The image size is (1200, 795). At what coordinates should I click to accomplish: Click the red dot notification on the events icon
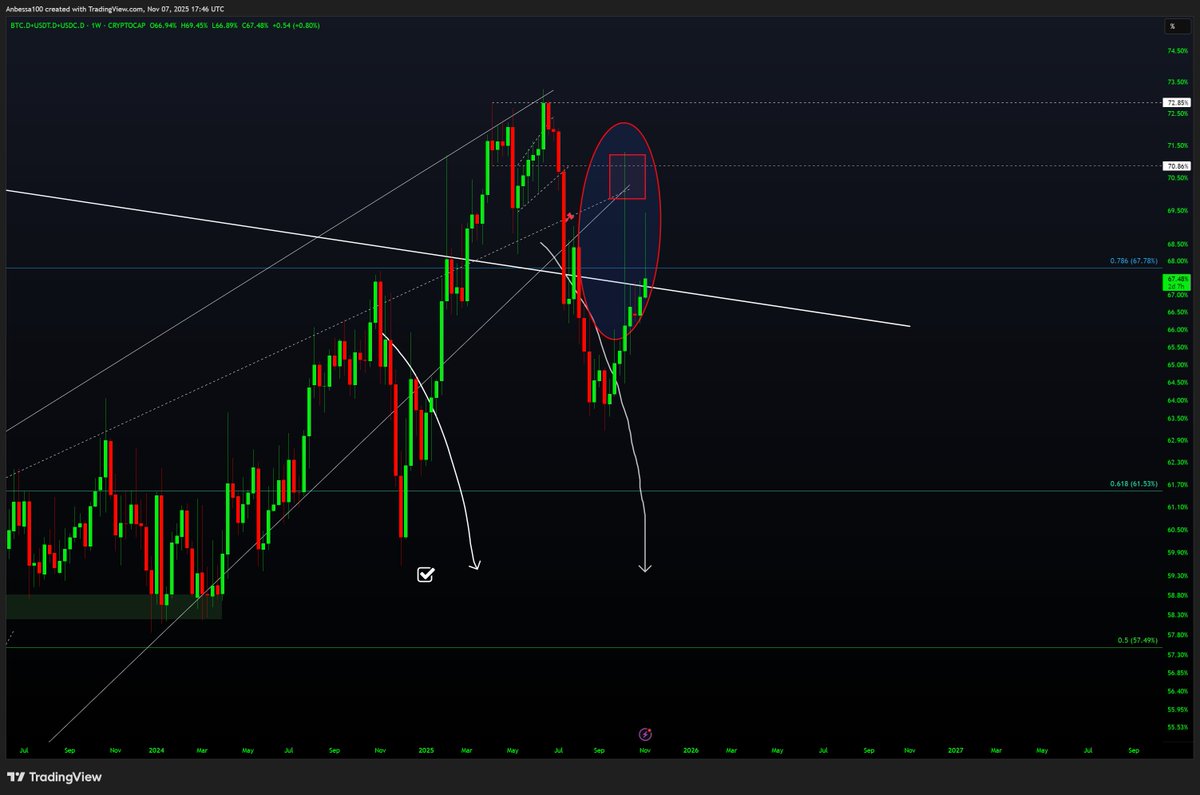click(x=651, y=728)
